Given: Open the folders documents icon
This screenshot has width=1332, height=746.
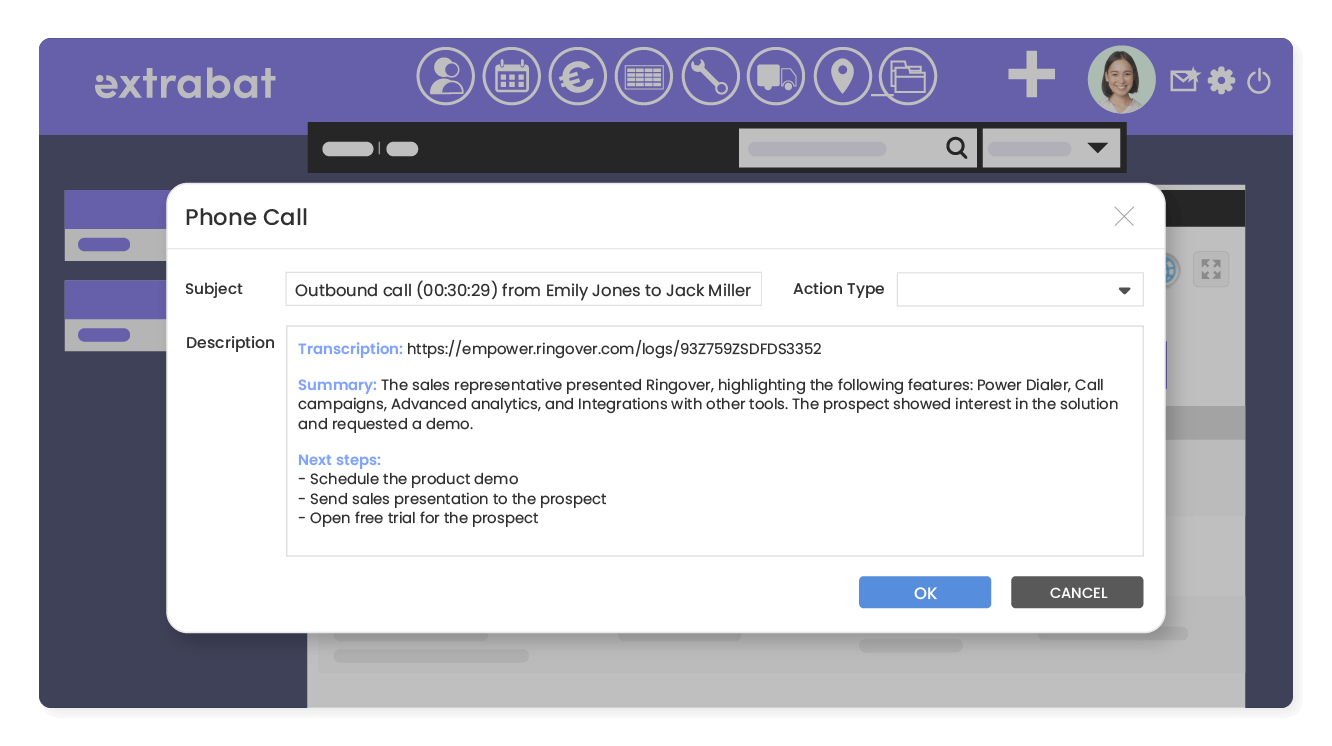Looking at the screenshot, I should [907, 77].
